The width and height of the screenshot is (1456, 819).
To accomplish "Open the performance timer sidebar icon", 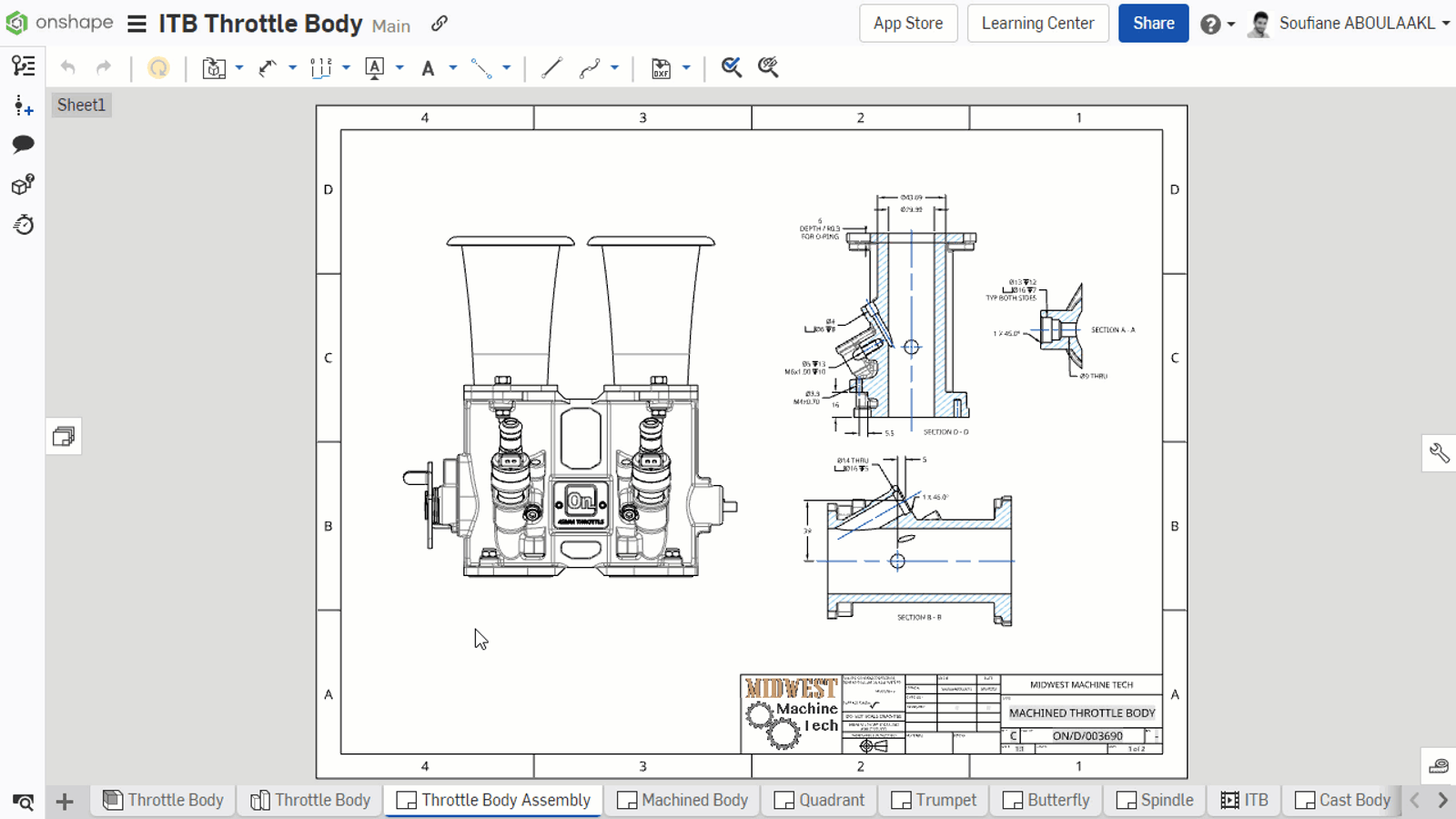I will 23,224.
